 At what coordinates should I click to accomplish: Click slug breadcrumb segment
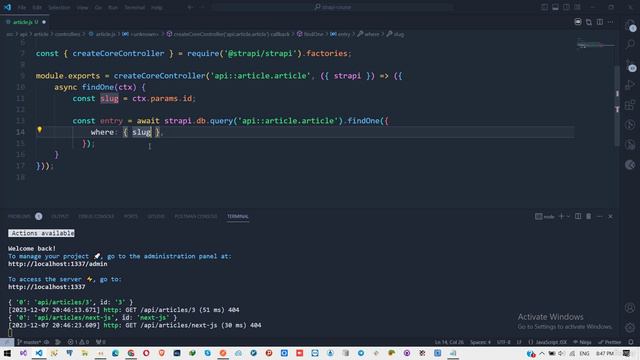pyautogui.click(x=395, y=34)
